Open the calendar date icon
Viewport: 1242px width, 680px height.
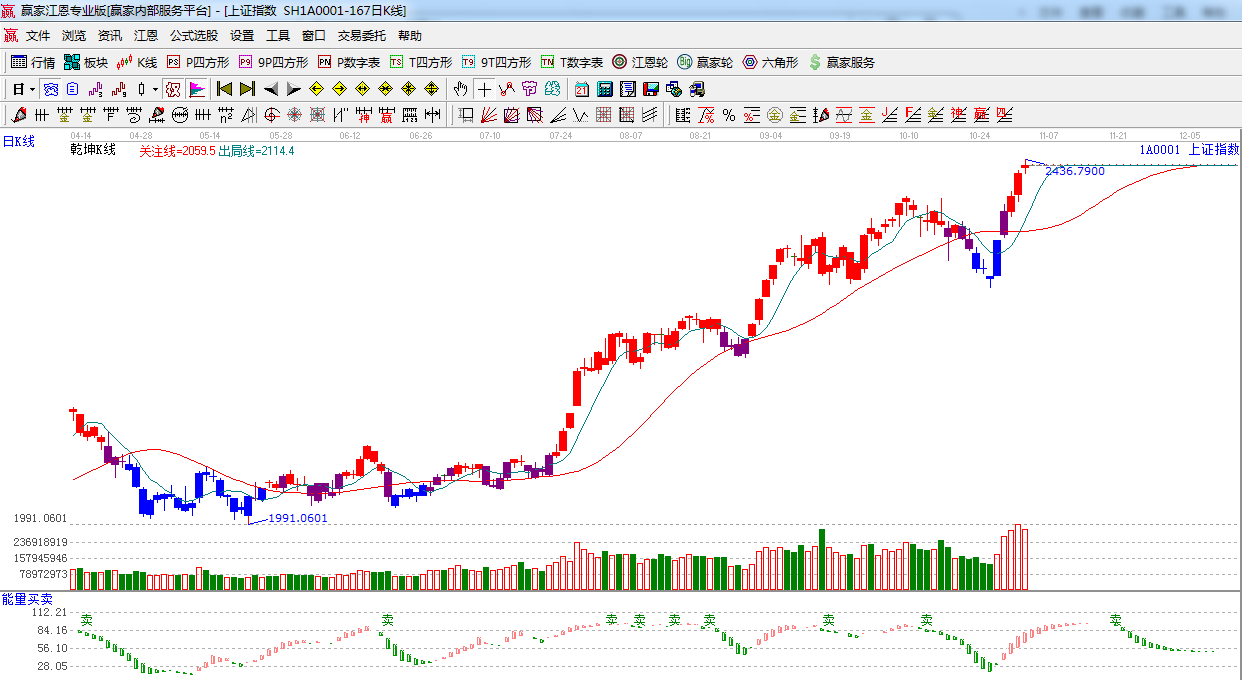581,89
